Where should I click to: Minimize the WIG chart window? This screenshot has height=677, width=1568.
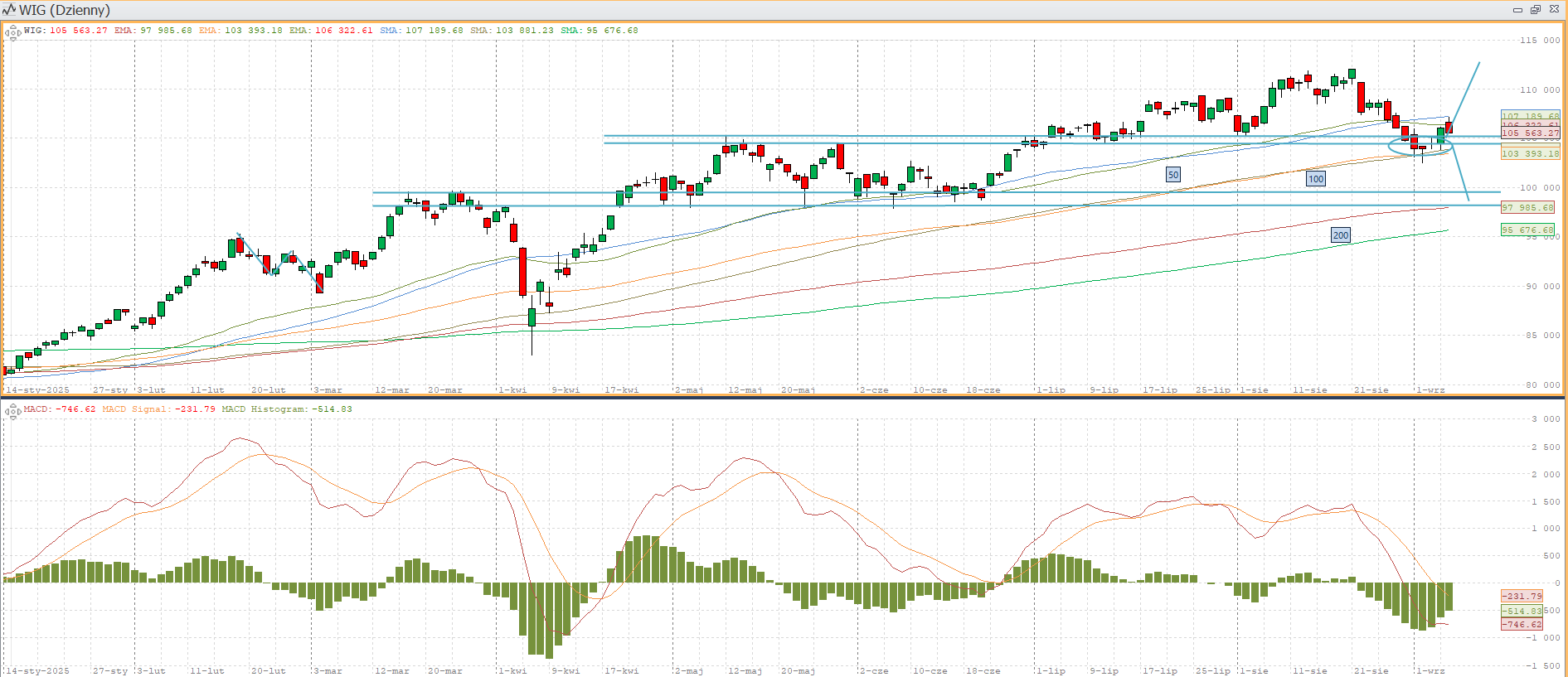point(1517,10)
